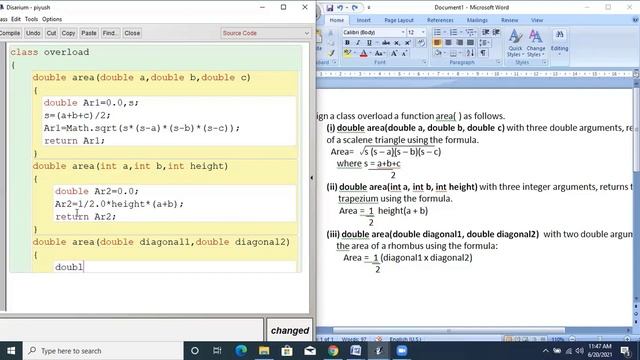The height and width of the screenshot is (360, 640).
Task: Open the Paragraph dialog launcher in Word
Action: [x=499, y=62]
